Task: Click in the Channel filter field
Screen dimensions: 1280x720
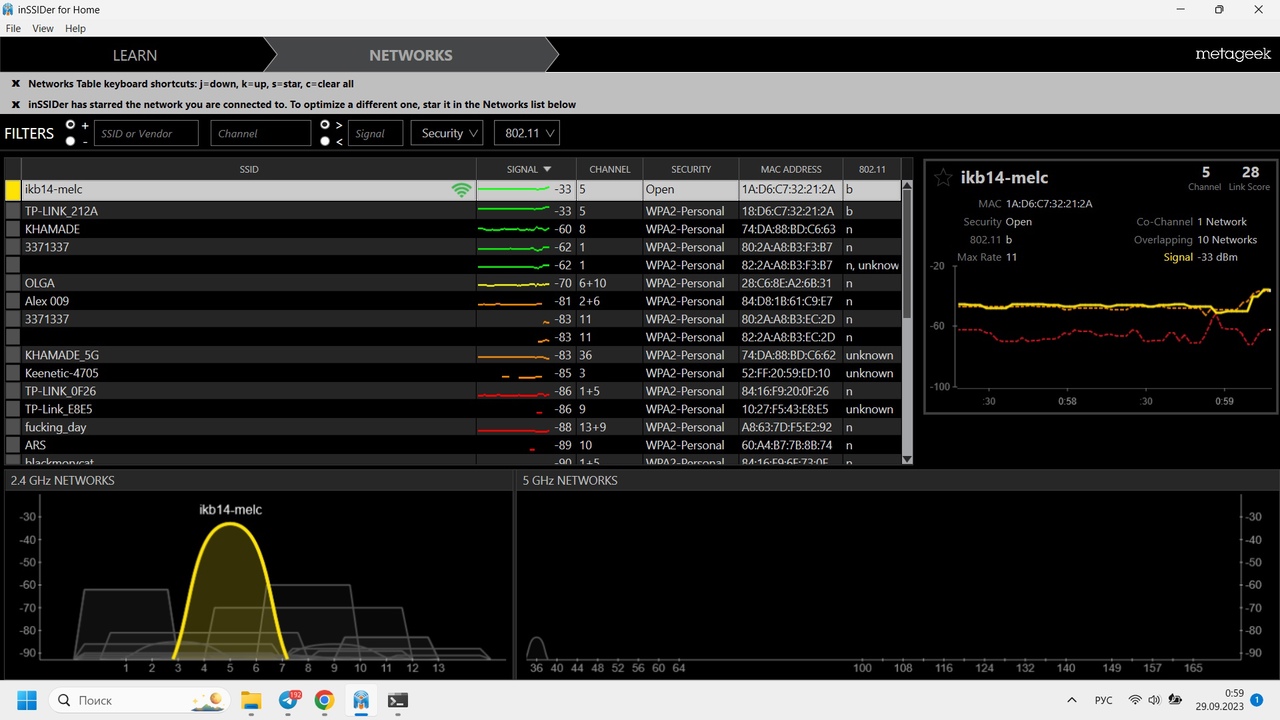Action: (260, 133)
